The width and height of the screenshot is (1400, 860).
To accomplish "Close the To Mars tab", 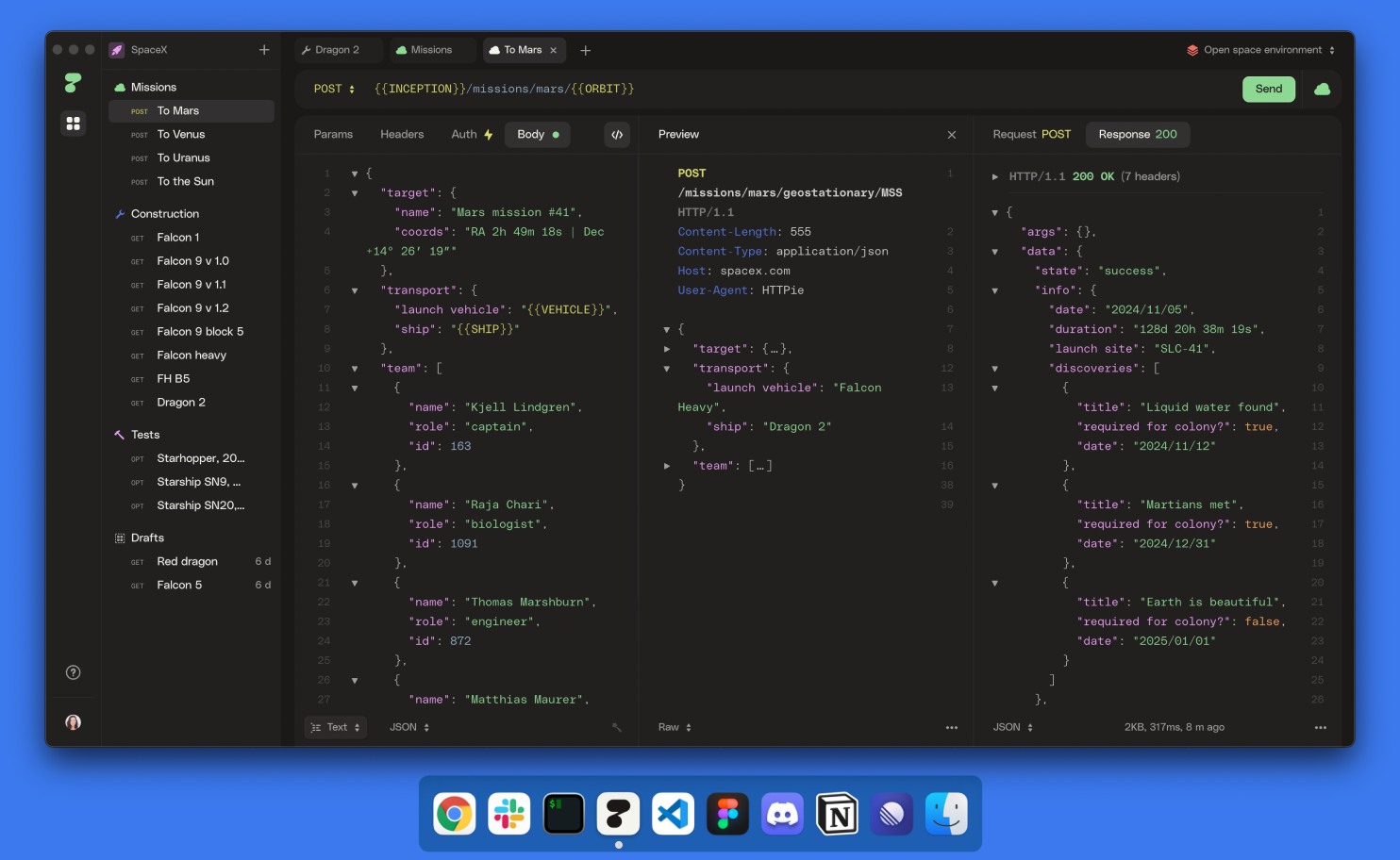I will (x=554, y=50).
